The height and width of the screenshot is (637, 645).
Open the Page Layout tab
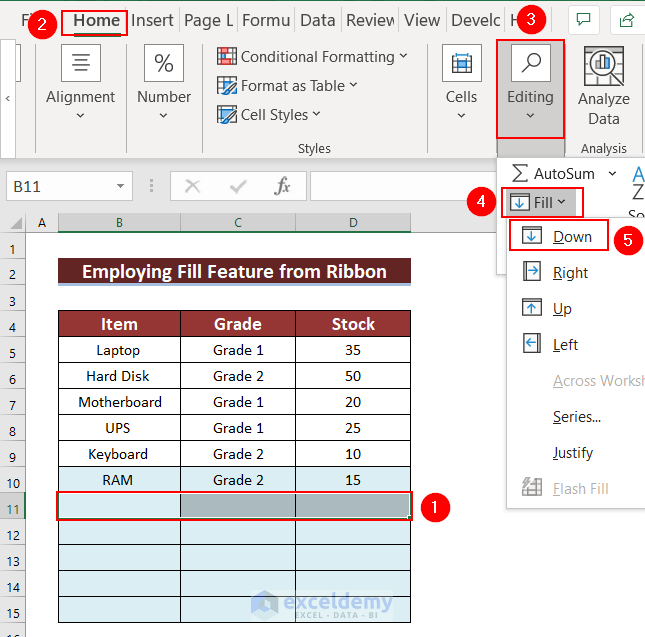coord(209,20)
